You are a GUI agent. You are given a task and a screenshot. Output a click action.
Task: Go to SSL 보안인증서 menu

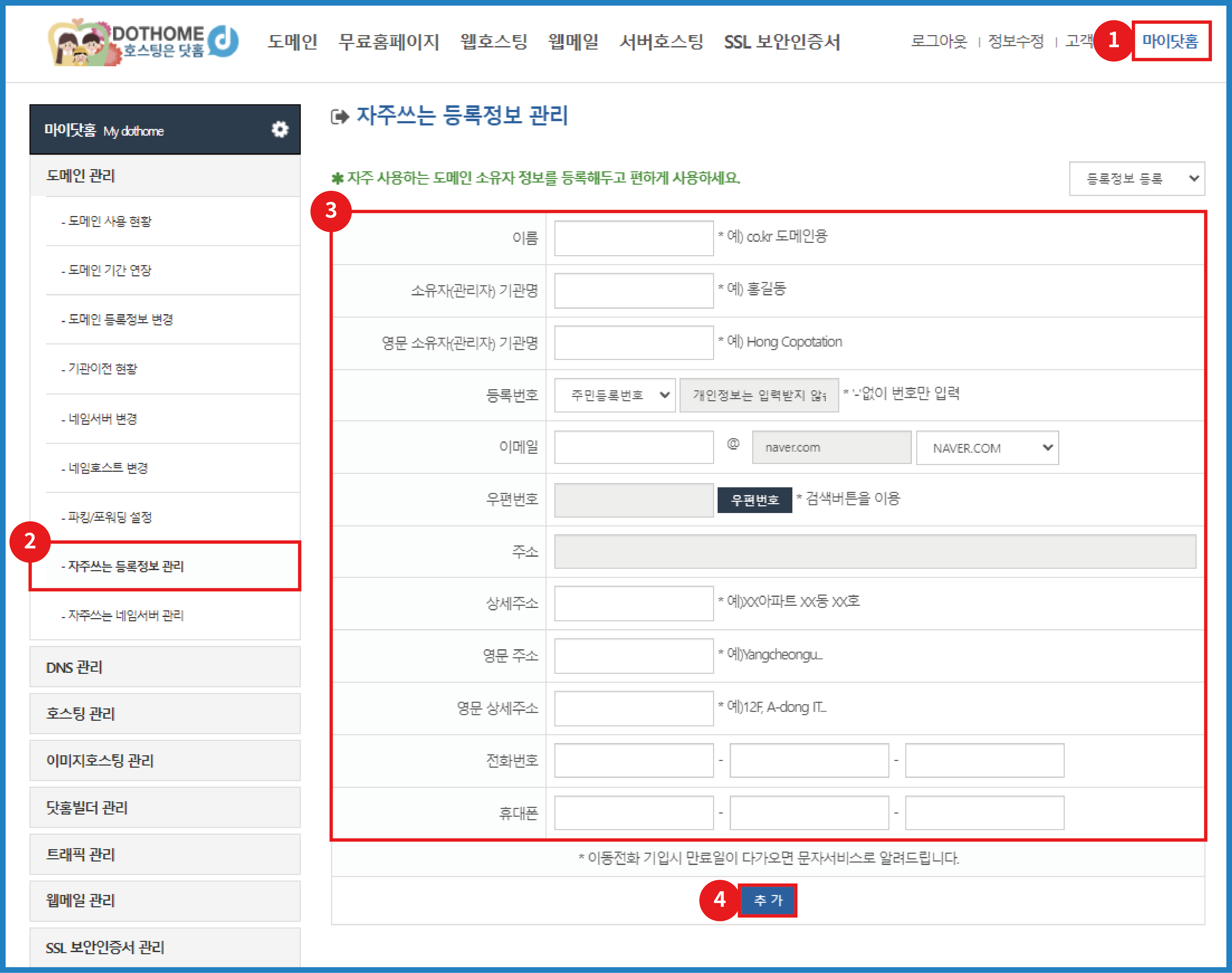(781, 42)
